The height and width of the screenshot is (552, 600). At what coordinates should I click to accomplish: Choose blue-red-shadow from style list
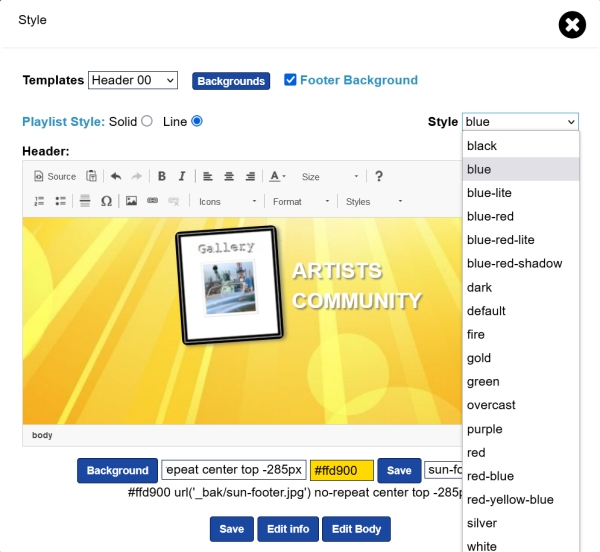pos(514,264)
